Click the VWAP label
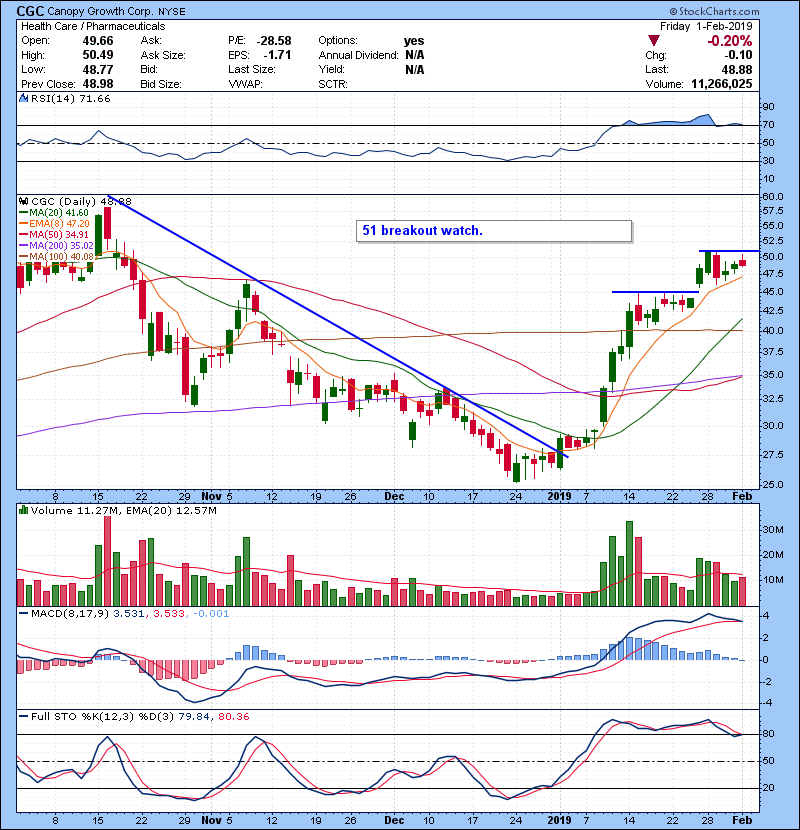Screen dimensions: 800x830 click(x=245, y=84)
